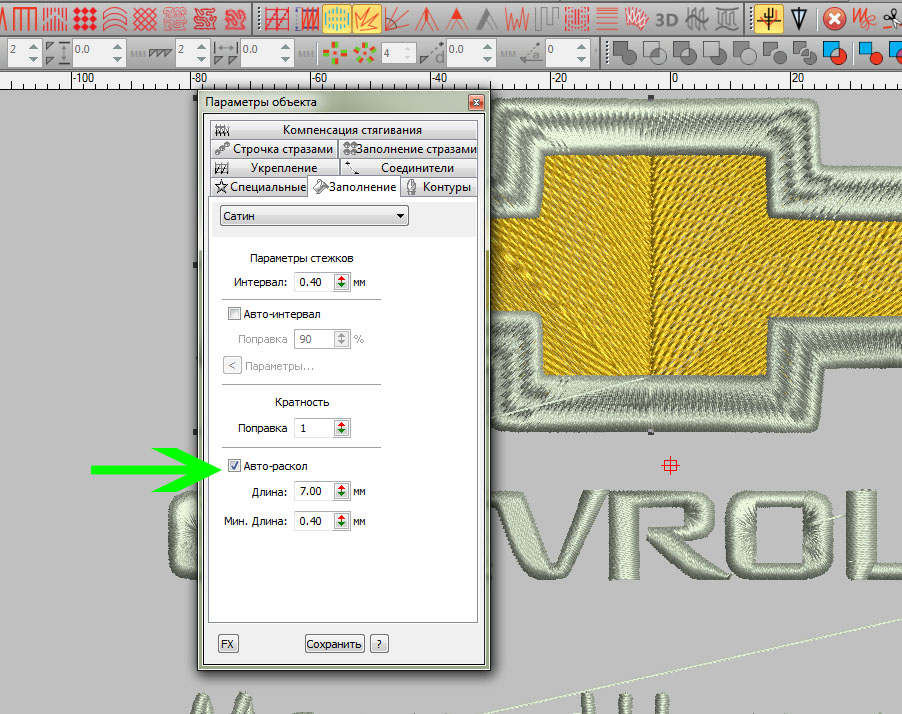The image size is (902, 714).
Task: Click the blue square red circle combine icon
Action: (x=834, y=53)
